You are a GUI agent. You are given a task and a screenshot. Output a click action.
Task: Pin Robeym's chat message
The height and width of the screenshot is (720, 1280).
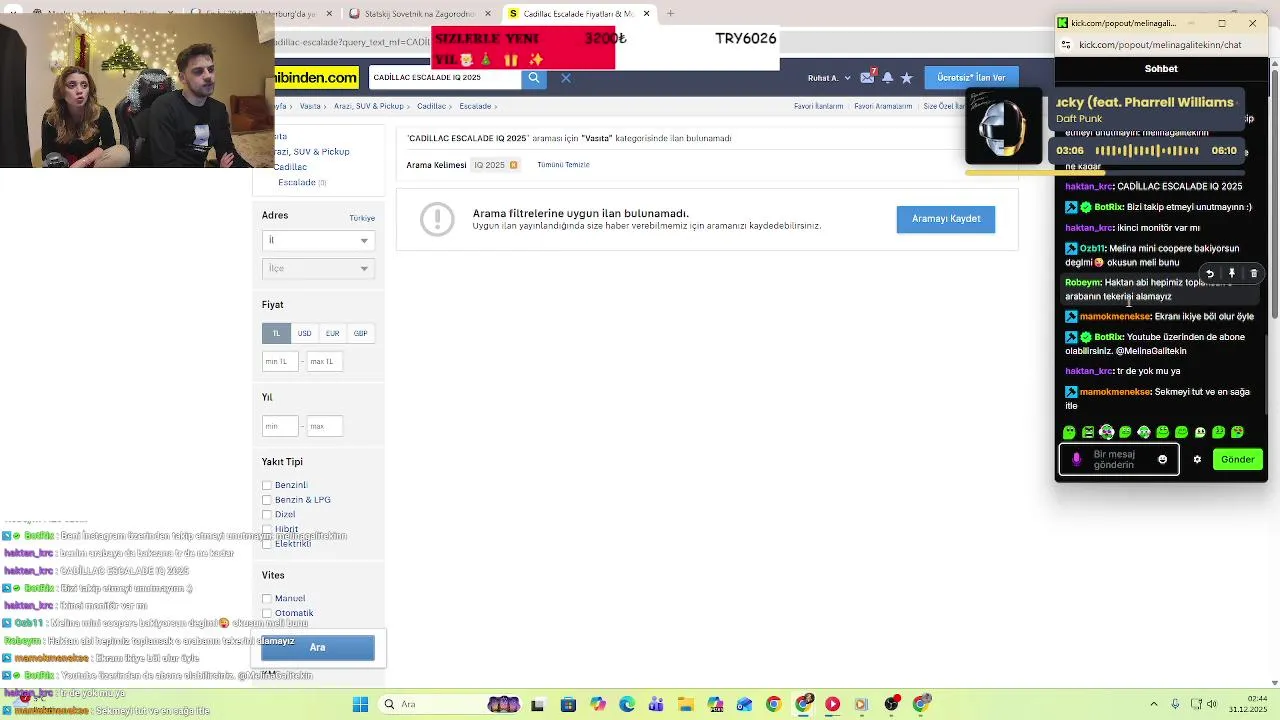[x=1232, y=274]
